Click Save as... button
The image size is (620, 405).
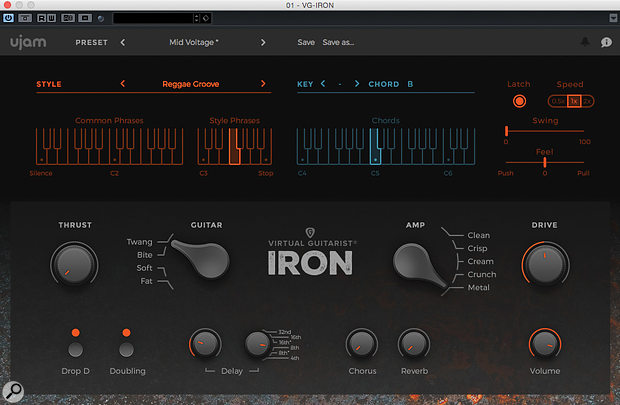[338, 42]
